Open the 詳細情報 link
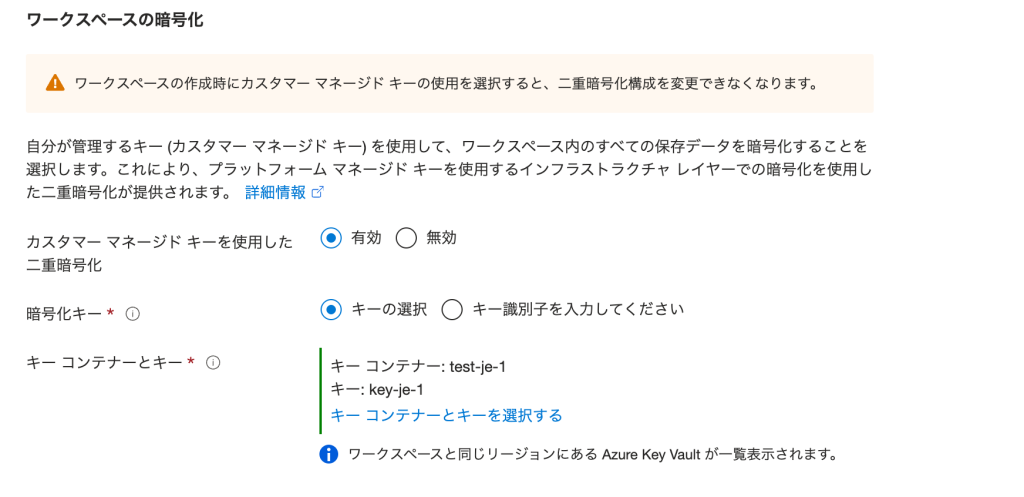 click(275, 193)
